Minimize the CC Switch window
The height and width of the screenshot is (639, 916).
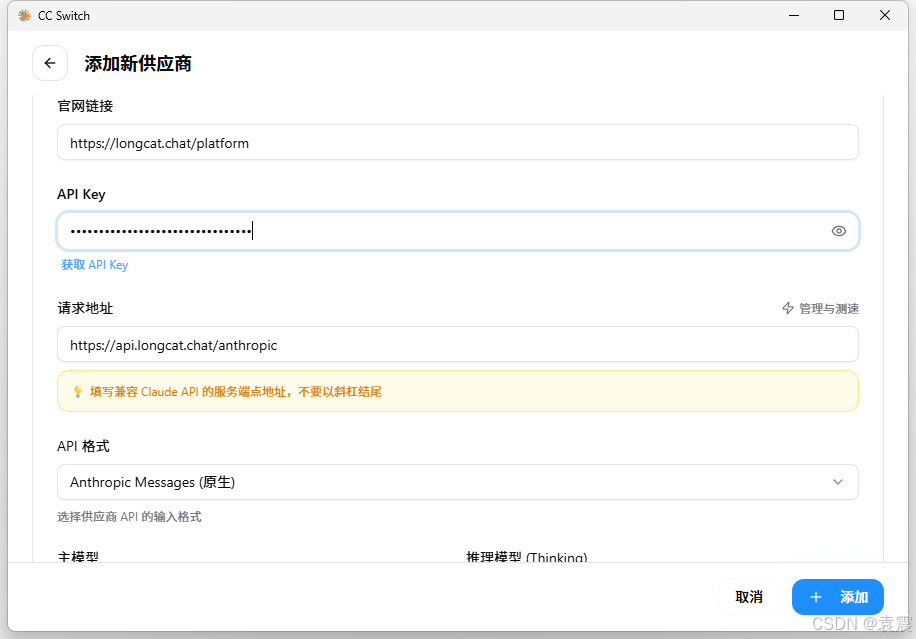pyautogui.click(x=793, y=15)
